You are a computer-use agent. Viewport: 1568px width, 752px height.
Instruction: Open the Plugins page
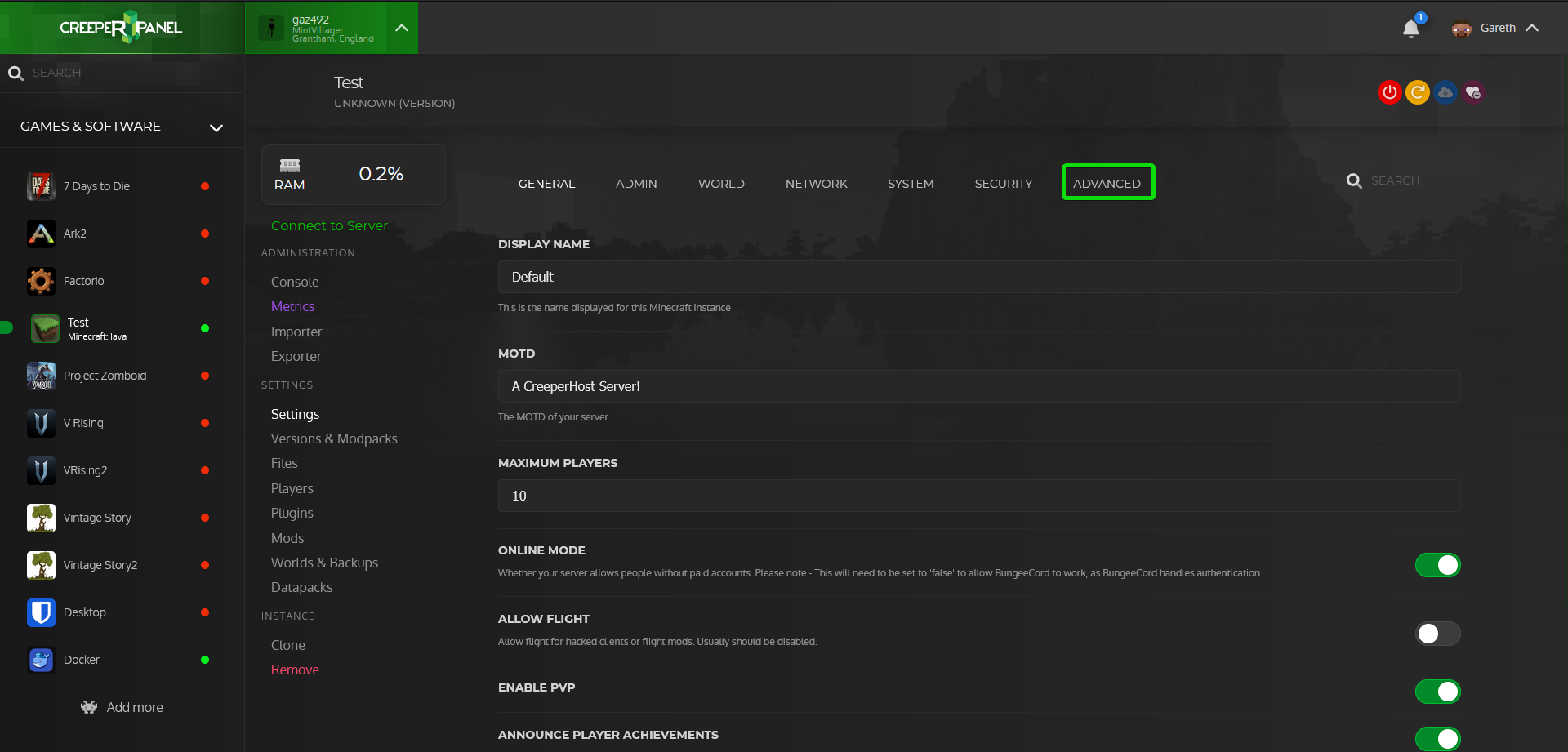[292, 513]
